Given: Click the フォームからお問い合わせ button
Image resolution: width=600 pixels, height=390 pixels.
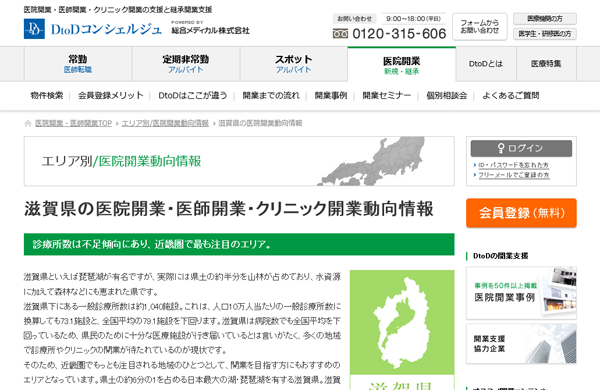Looking at the screenshot, I should tap(480, 26).
